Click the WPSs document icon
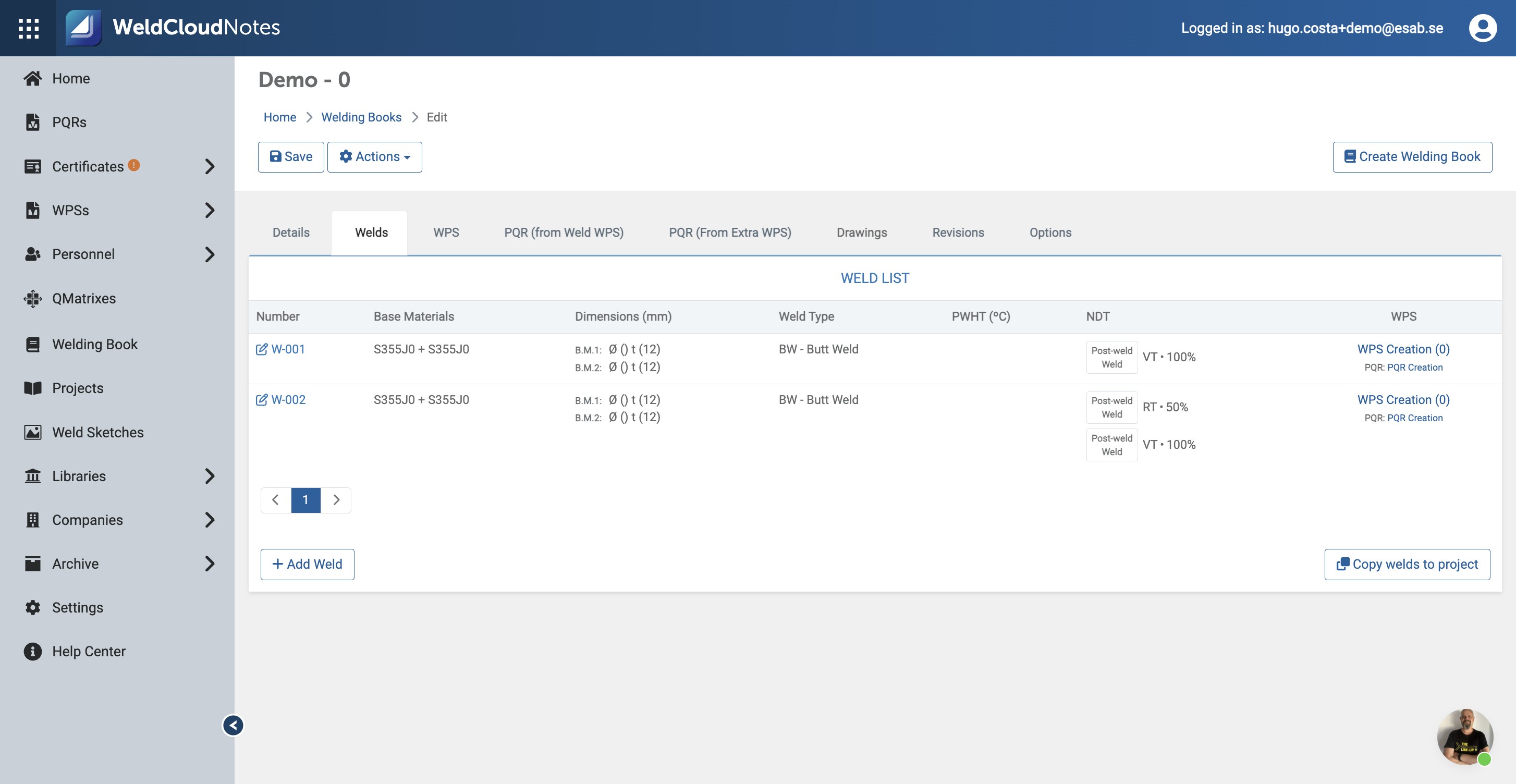 [x=33, y=210]
